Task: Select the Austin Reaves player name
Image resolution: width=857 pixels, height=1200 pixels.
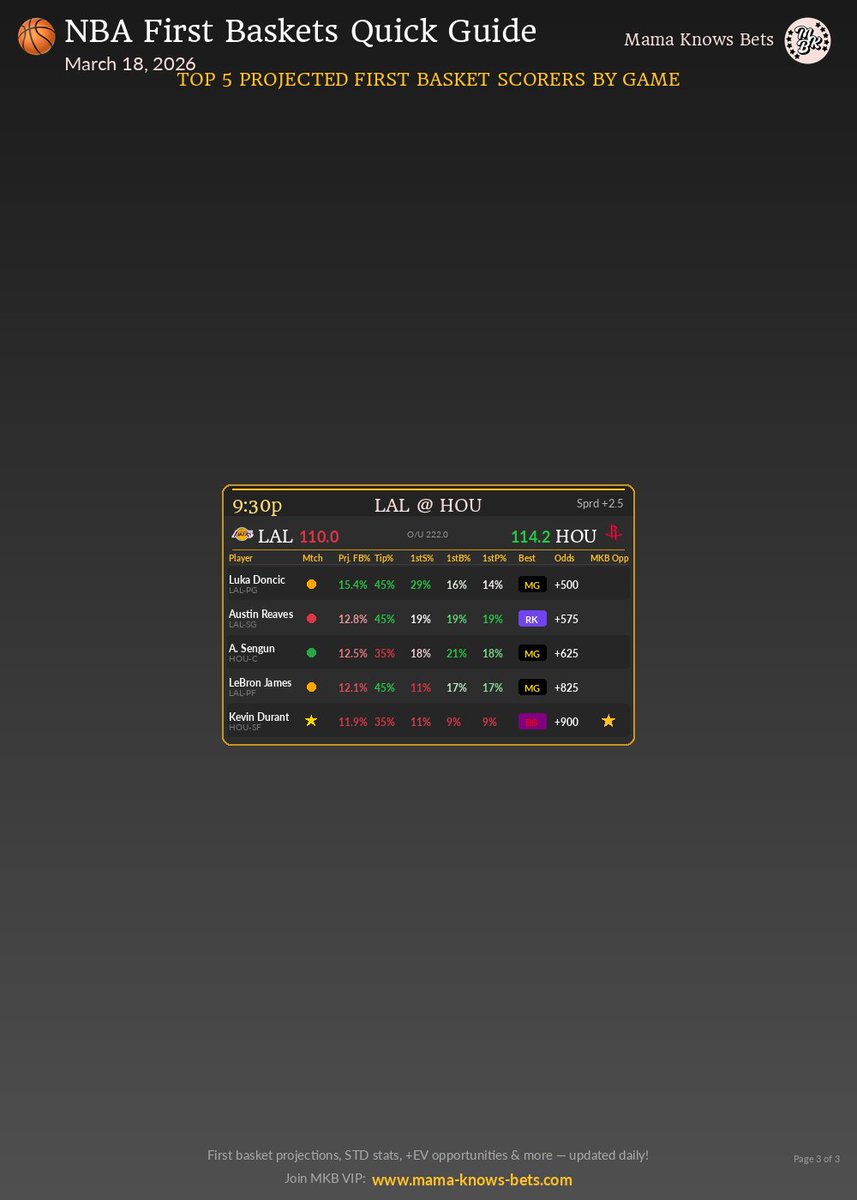Action: click(261, 614)
